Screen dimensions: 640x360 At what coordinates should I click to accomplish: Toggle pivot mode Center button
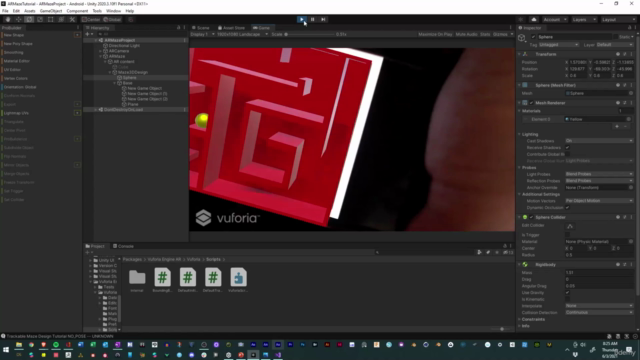point(91,19)
